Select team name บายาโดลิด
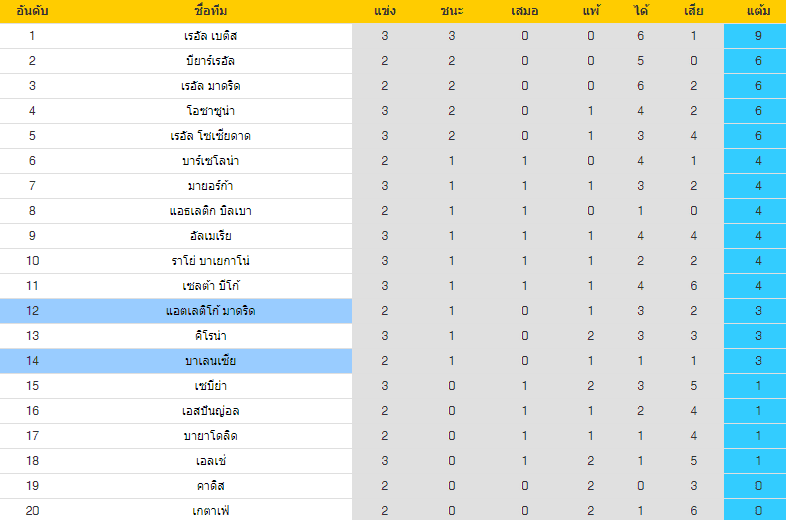This screenshot has height=520, width=786. (211, 436)
